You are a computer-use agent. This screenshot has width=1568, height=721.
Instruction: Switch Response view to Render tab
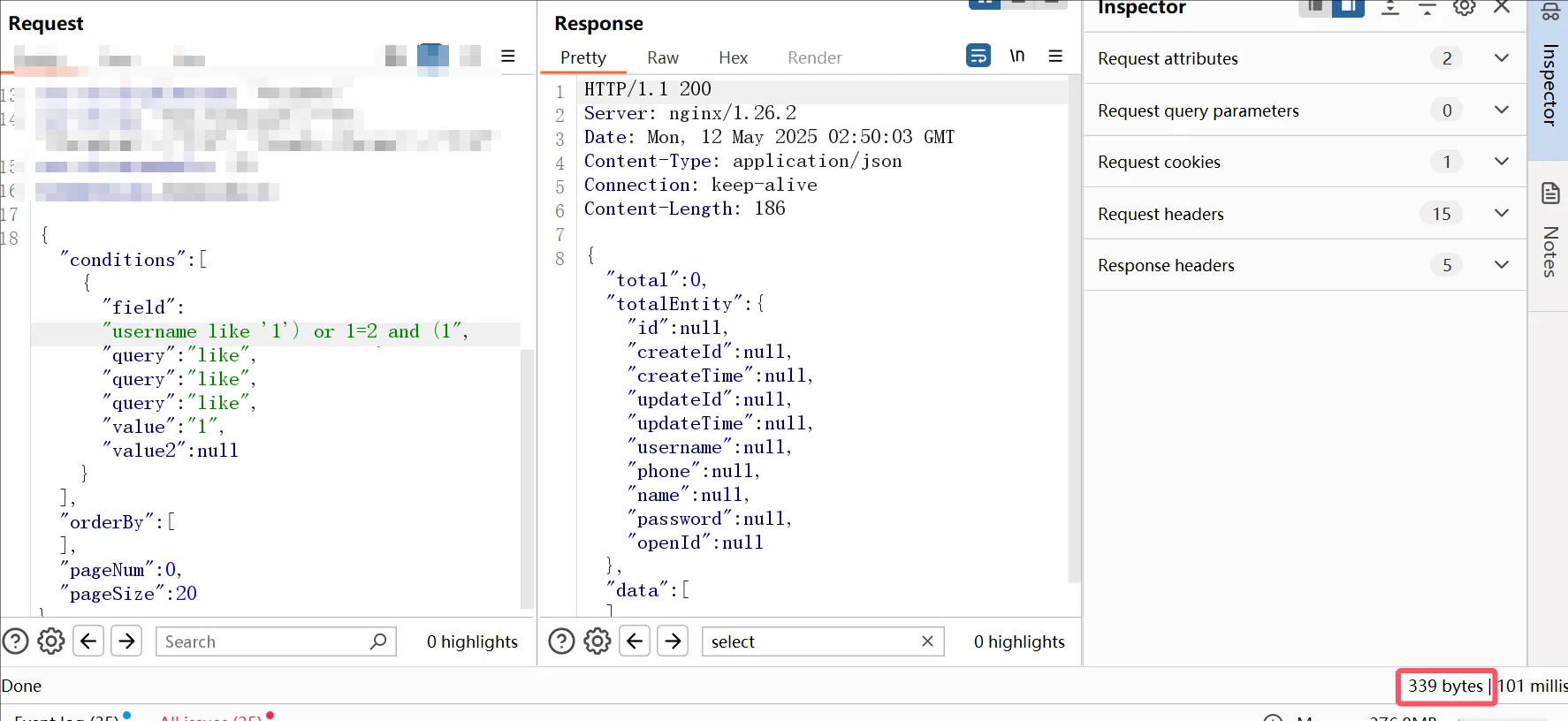[x=815, y=57]
